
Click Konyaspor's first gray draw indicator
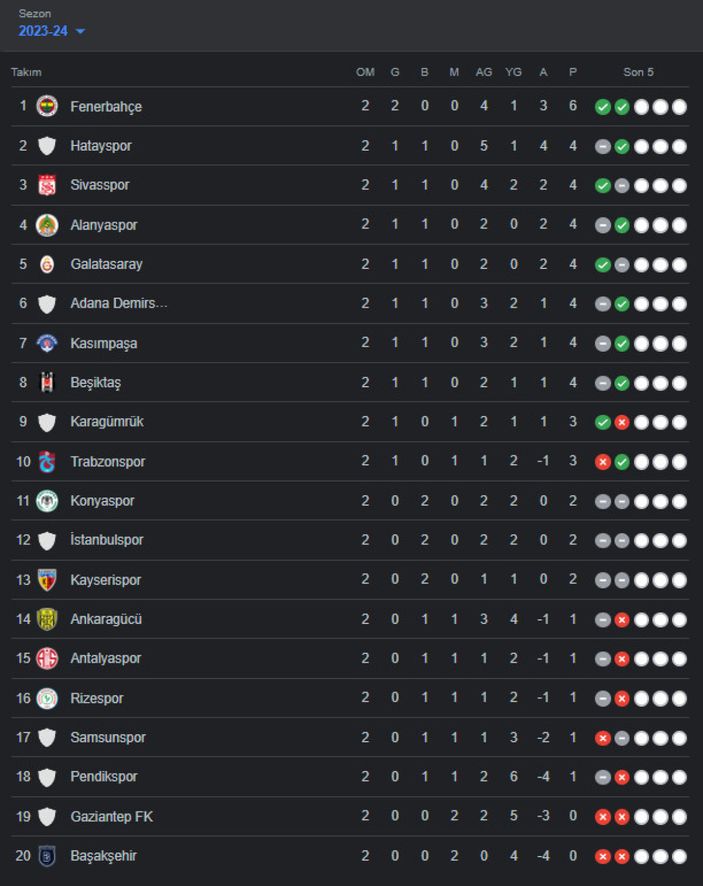coord(602,501)
